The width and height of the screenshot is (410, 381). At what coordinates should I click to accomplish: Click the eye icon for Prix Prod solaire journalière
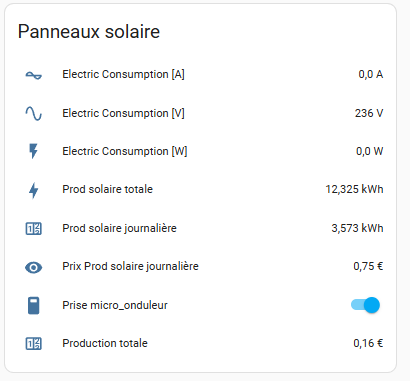coord(34,267)
